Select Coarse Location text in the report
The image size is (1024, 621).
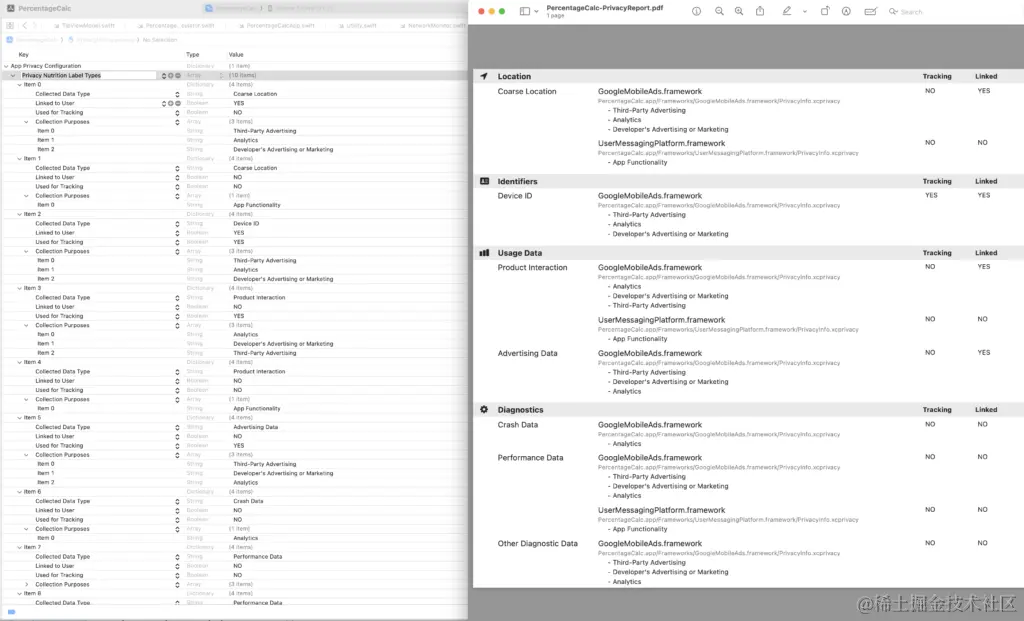(x=527, y=91)
